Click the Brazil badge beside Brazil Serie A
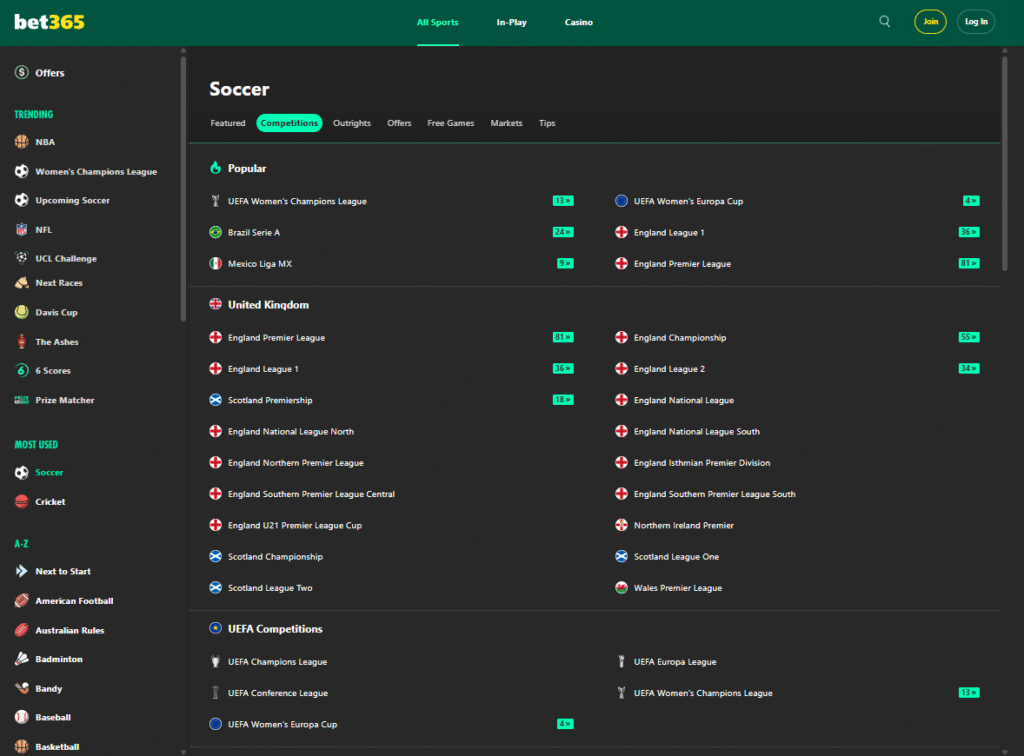Screen dimensions: 1024x756 pyautogui.click(x=215, y=232)
